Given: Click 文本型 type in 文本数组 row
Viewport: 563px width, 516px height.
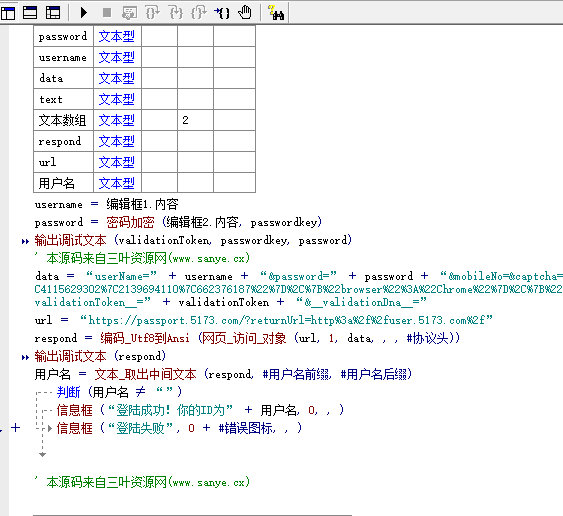Looking at the screenshot, I should pyautogui.click(x=117, y=120).
